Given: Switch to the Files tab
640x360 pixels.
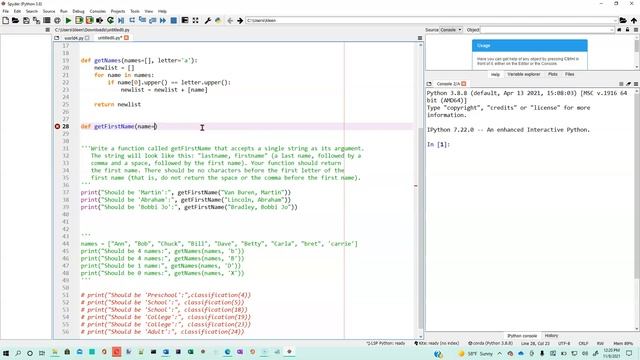Looking at the screenshot, I should (569, 74).
